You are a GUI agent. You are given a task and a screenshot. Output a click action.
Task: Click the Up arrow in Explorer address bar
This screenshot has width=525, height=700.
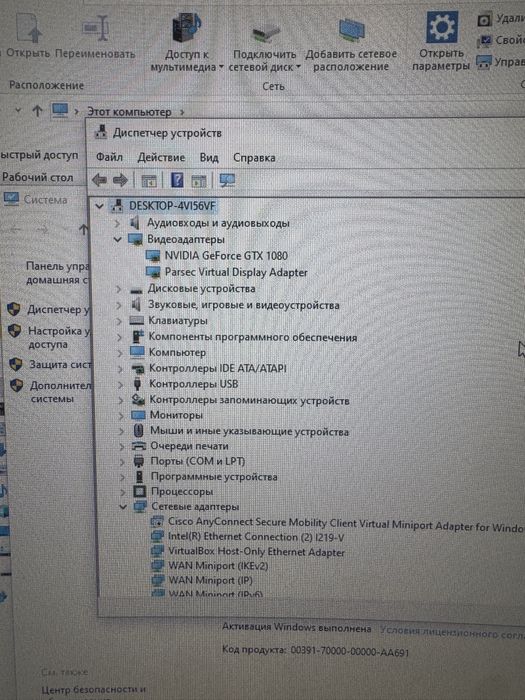click(x=38, y=111)
